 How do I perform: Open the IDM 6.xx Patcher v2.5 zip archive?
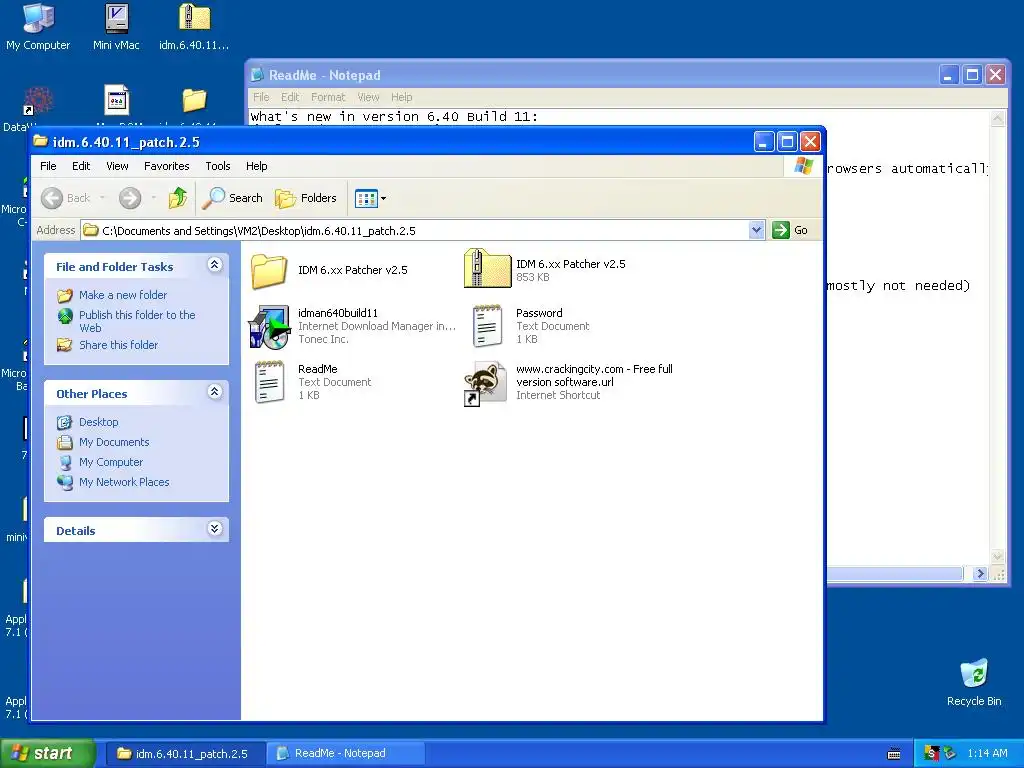tap(487, 269)
